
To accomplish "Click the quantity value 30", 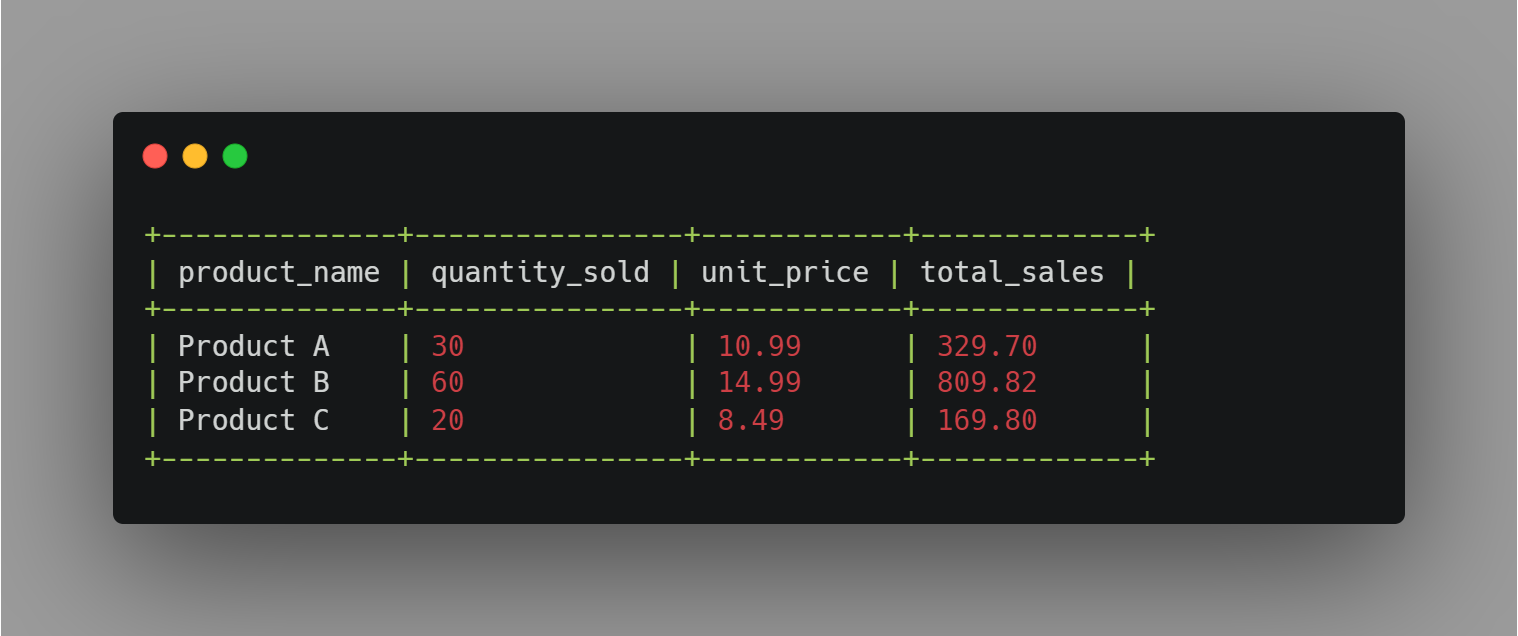I will tap(448, 346).
